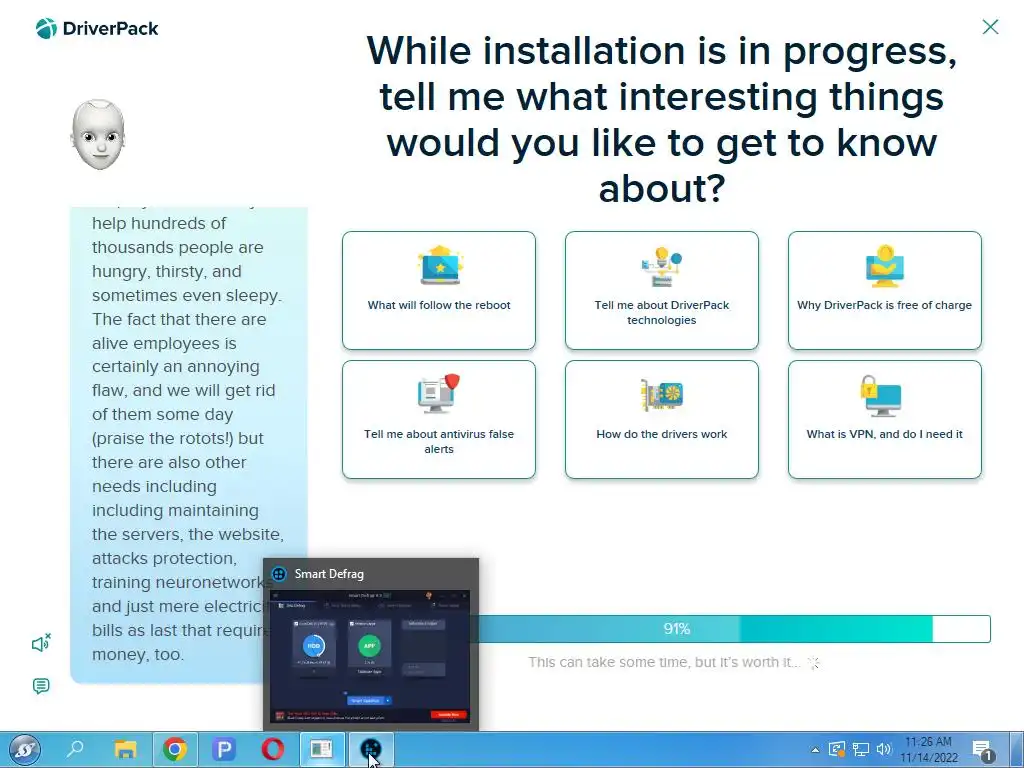Open the taskbar search magnifier
This screenshot has height=768, width=1024.
pos(75,749)
